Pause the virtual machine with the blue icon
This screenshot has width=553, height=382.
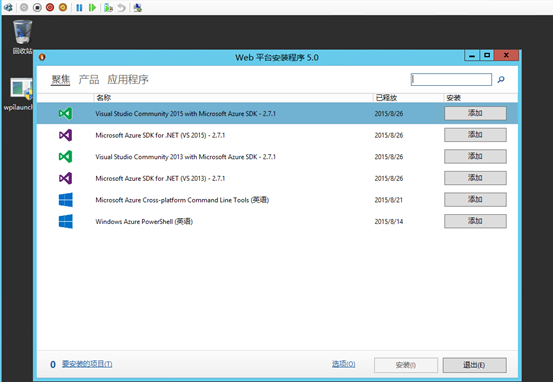click(79, 7)
